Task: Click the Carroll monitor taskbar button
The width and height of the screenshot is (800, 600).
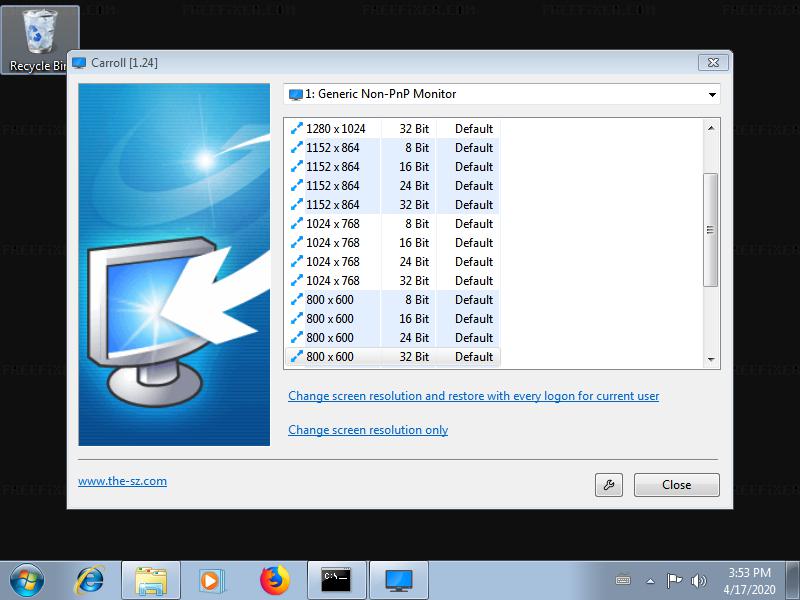Action: 398,581
